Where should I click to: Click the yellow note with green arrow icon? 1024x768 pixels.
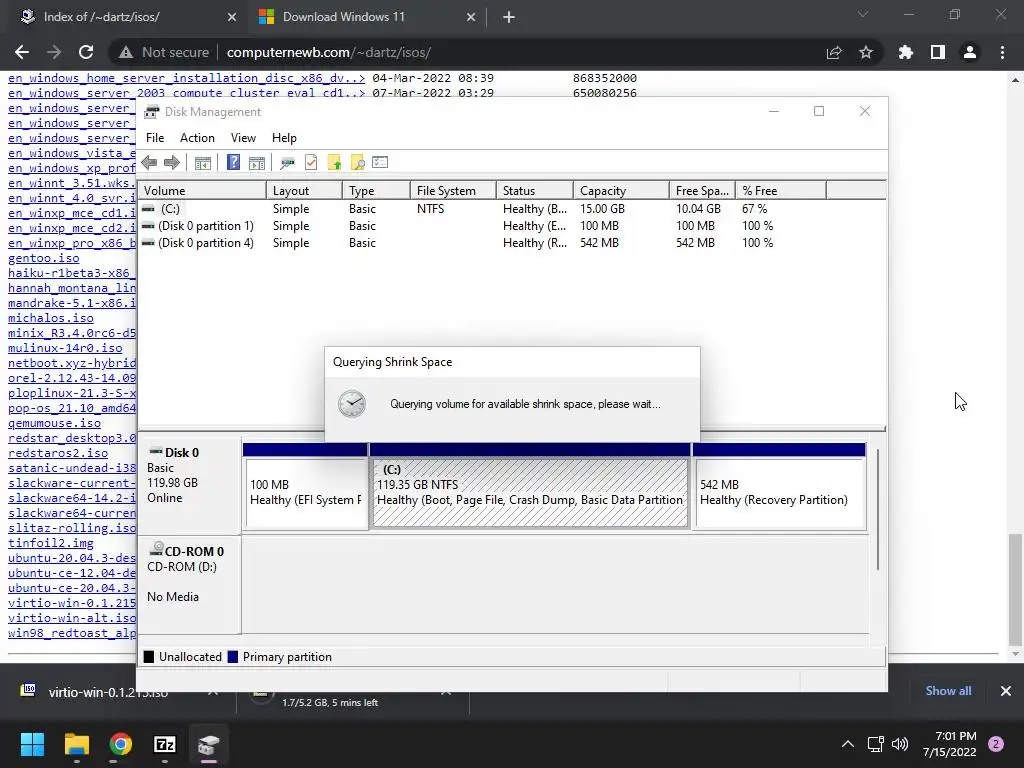coord(334,163)
